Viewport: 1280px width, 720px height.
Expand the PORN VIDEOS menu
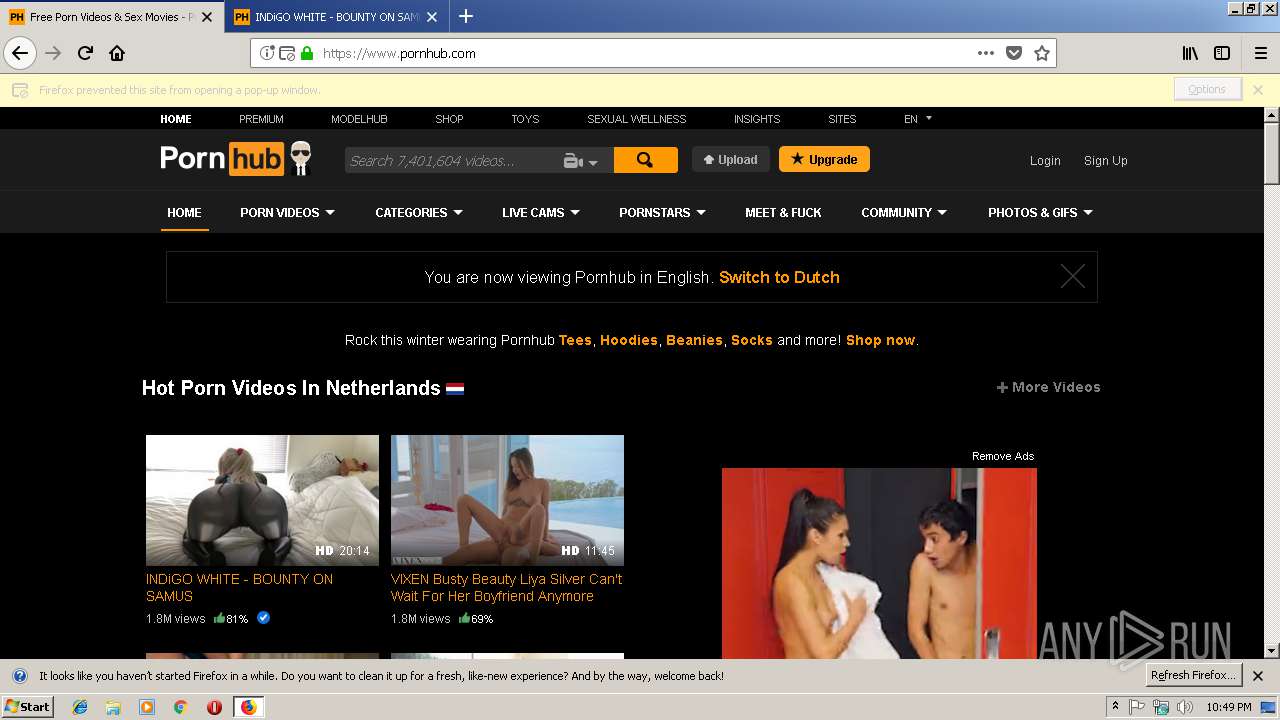[x=287, y=212]
